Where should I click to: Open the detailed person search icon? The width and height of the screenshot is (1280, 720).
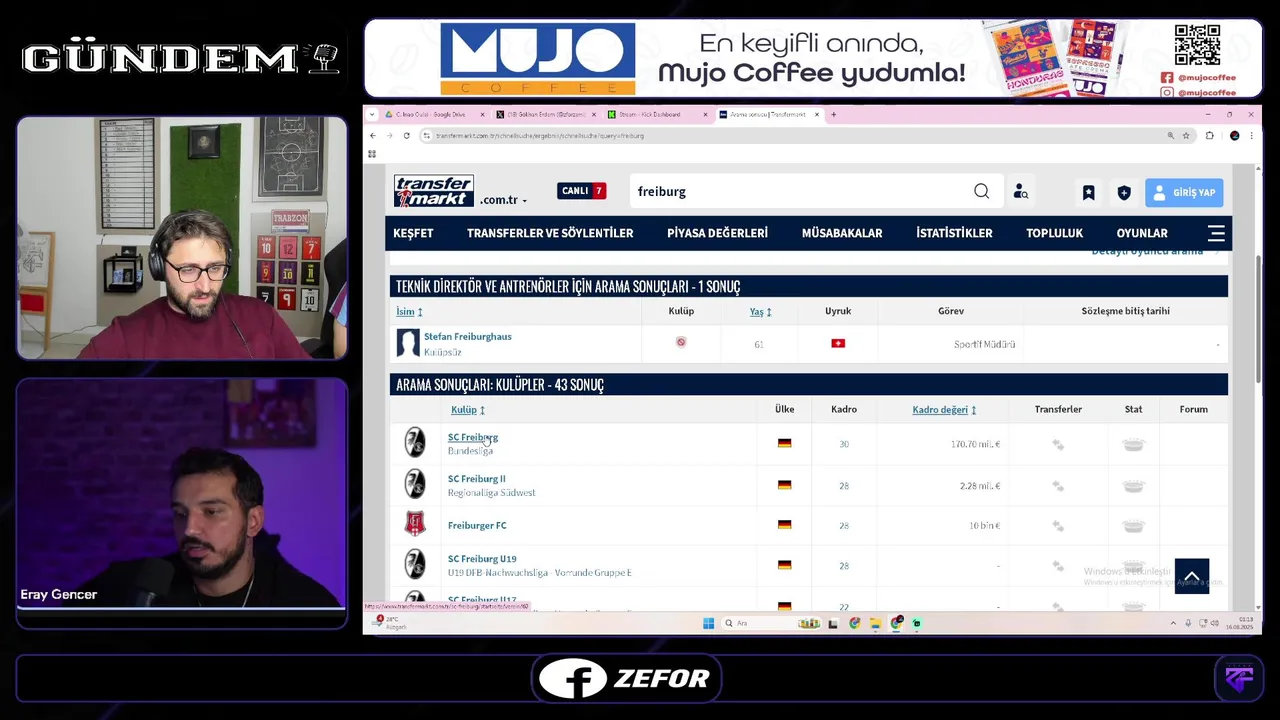point(1020,191)
